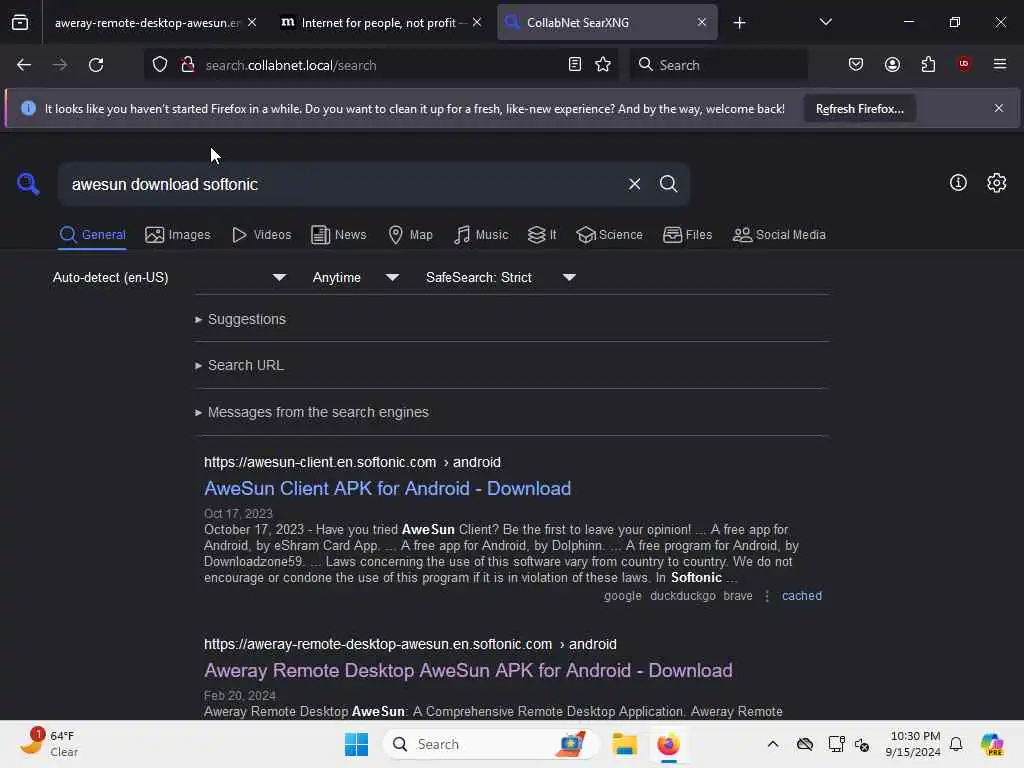Viewport: 1024px width, 768px height.
Task: Close the aweray-remote-desktop tab
Action: point(252,22)
